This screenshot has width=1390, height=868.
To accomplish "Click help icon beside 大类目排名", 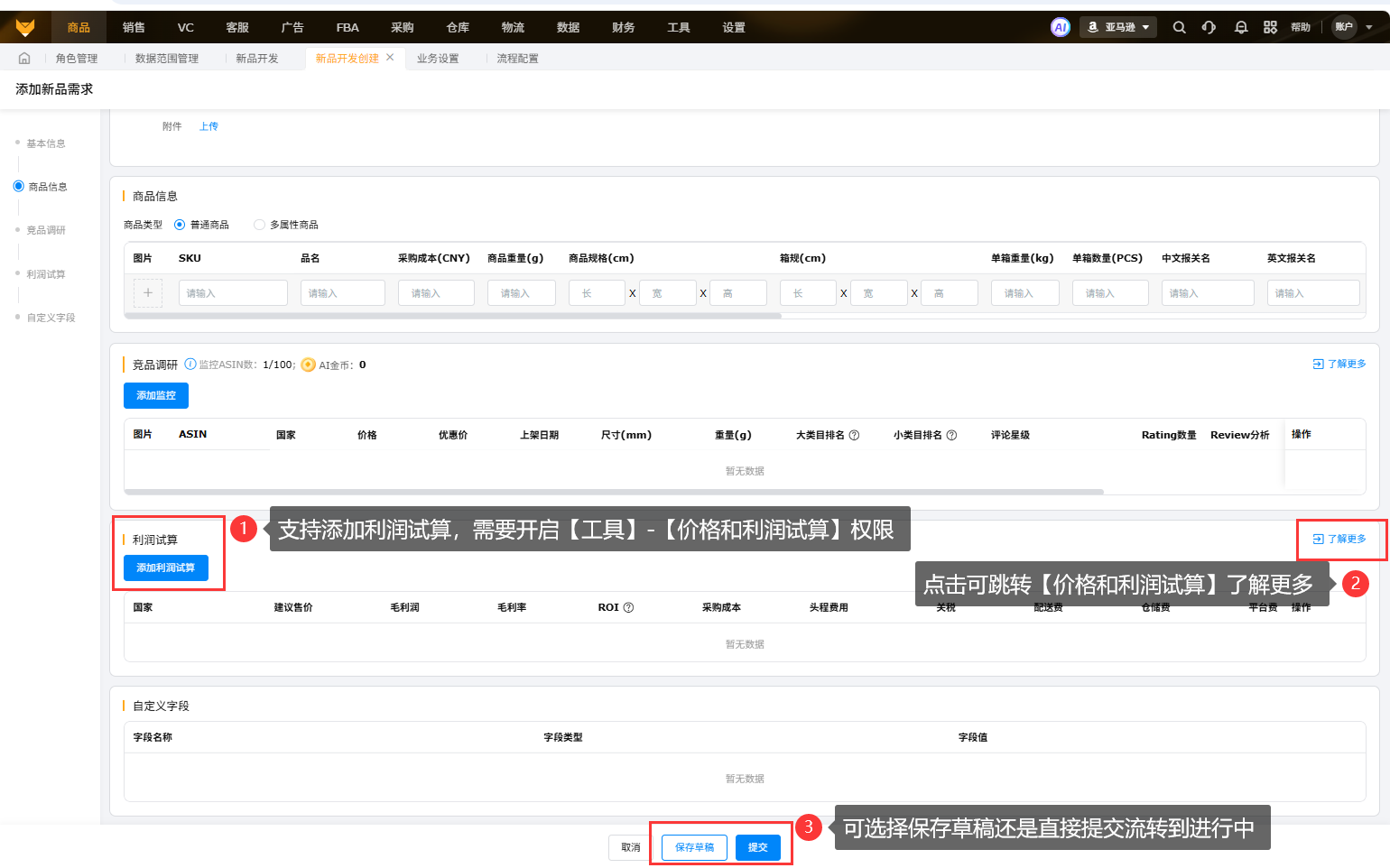I will point(854,435).
